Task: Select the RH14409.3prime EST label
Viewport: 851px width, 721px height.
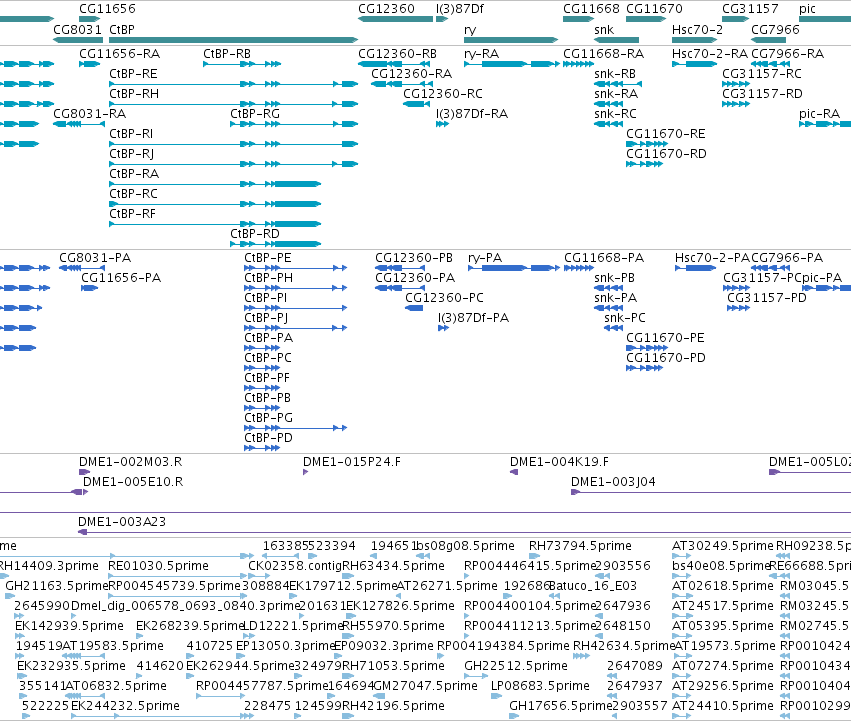Action: click(49, 566)
